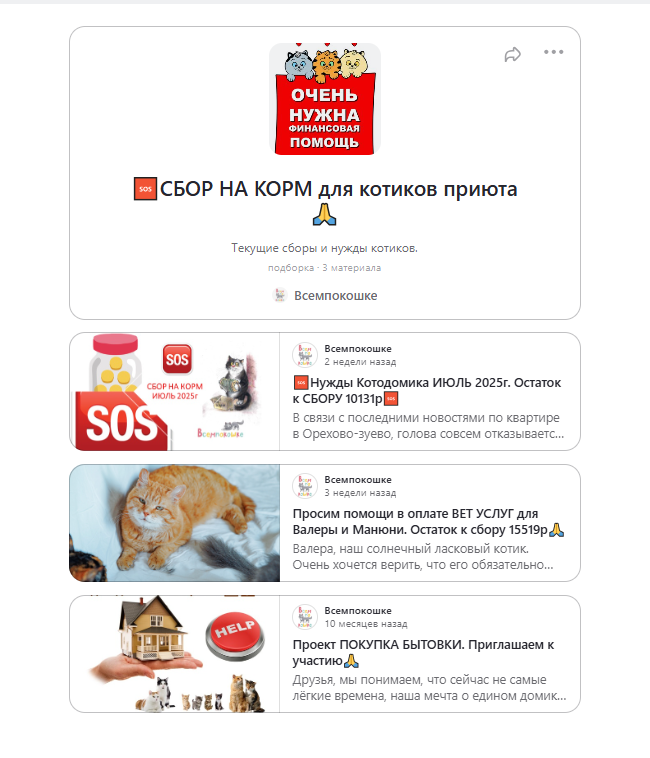Open article Проект ПОКУПКА БЫТОВКИ
The width and height of the screenshot is (650, 758).
pos(423,653)
